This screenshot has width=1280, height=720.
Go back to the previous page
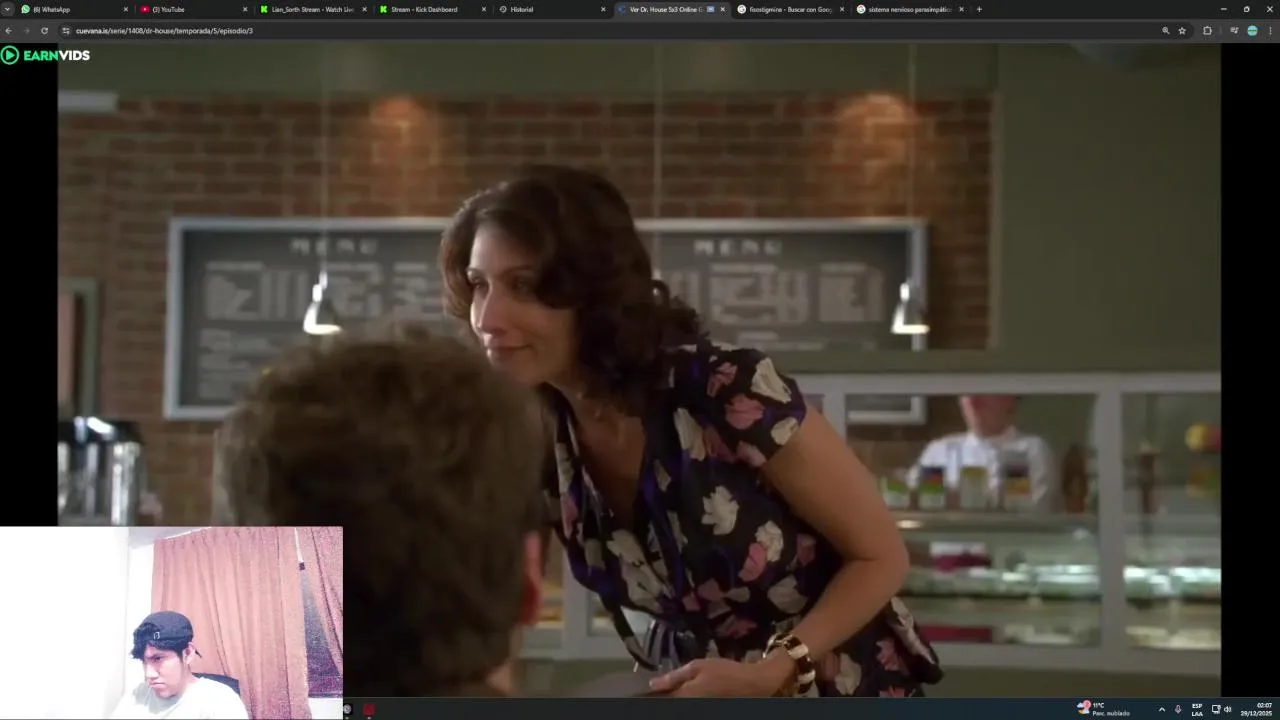tap(11, 31)
